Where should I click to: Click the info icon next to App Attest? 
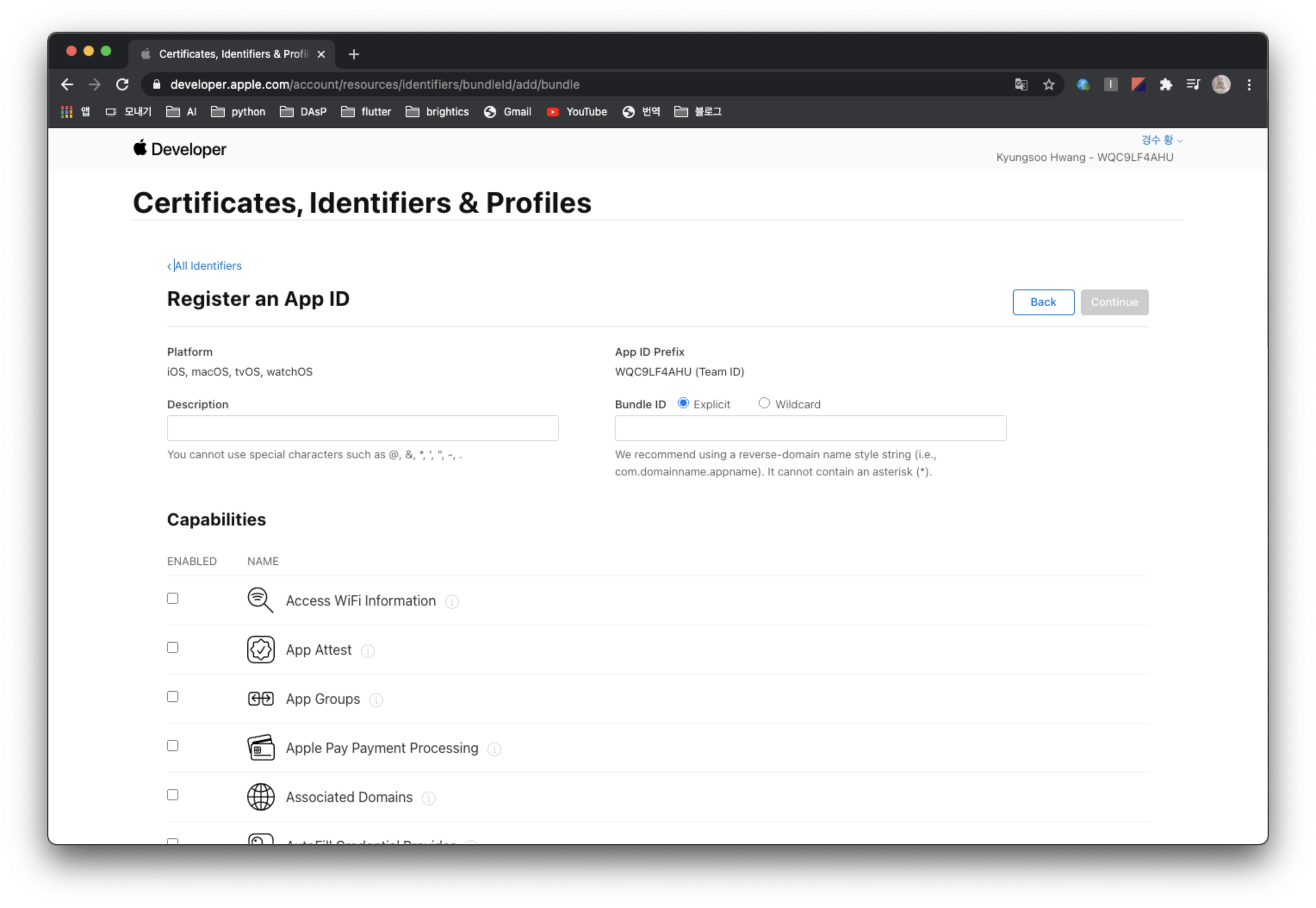[x=368, y=650]
